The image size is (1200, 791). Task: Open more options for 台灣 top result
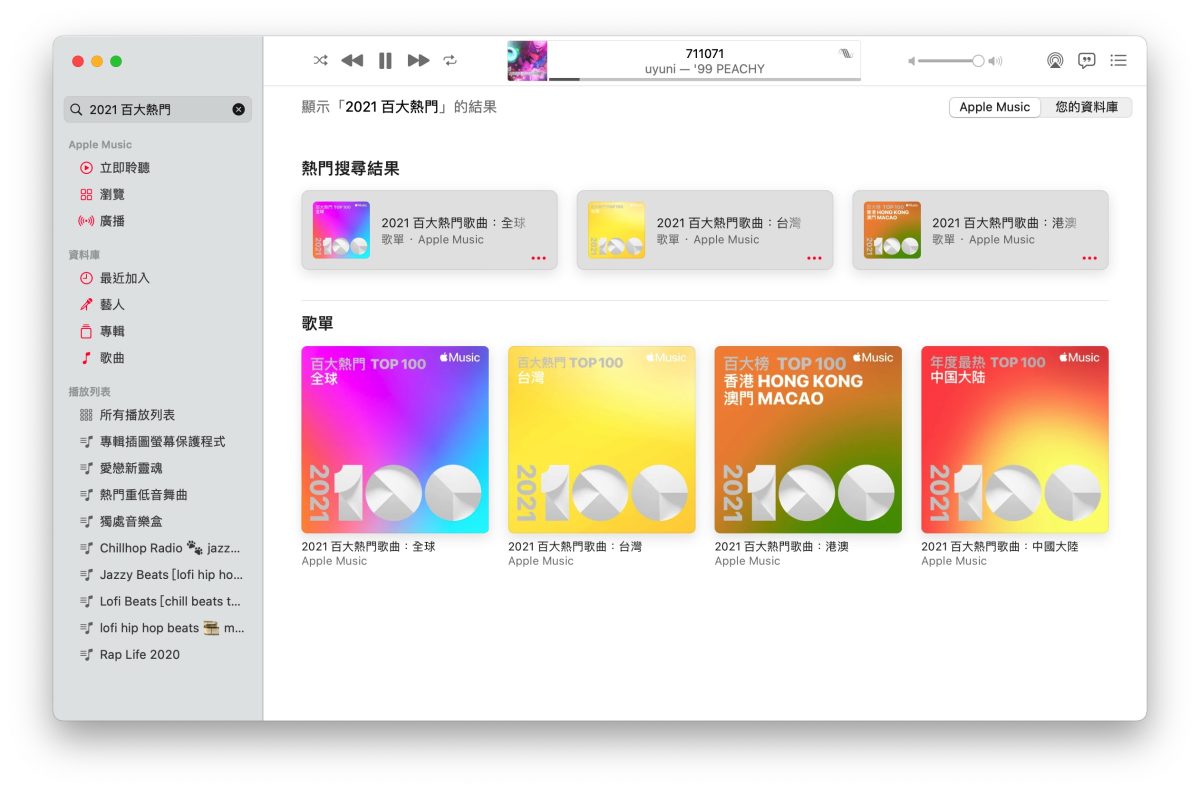[x=814, y=258]
